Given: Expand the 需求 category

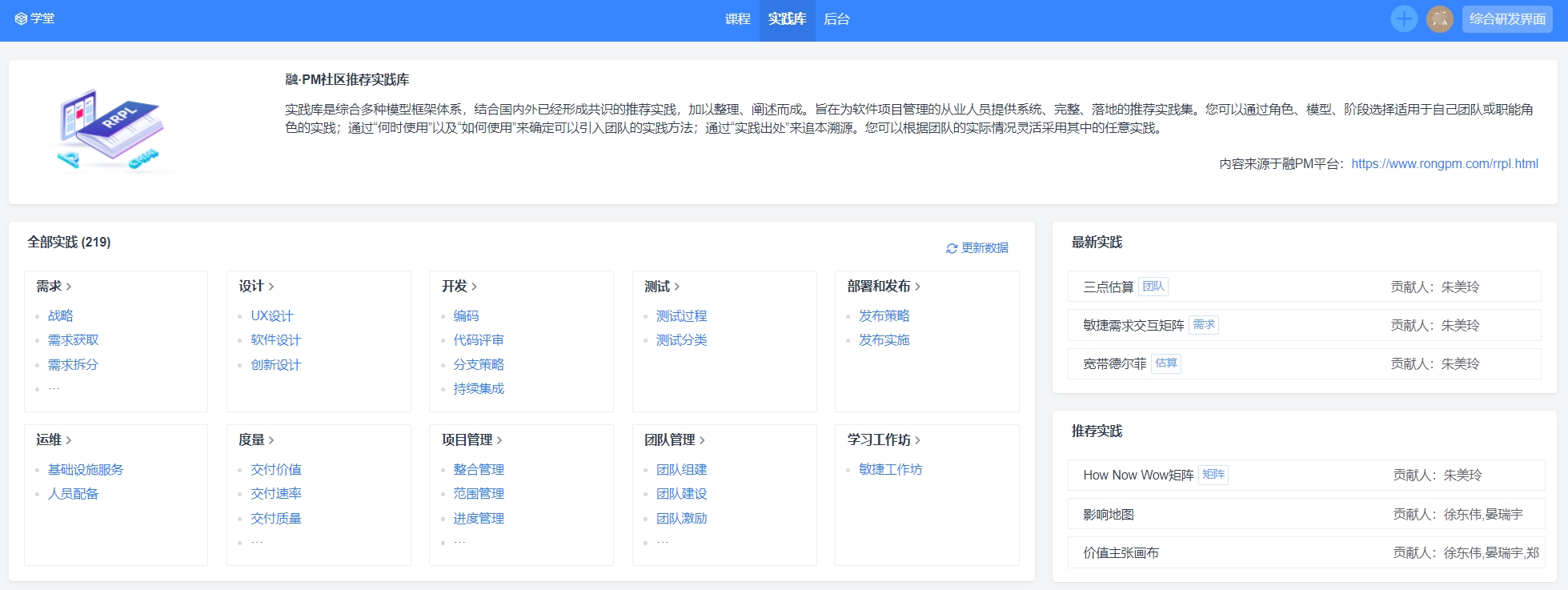Looking at the screenshot, I should coord(54,287).
